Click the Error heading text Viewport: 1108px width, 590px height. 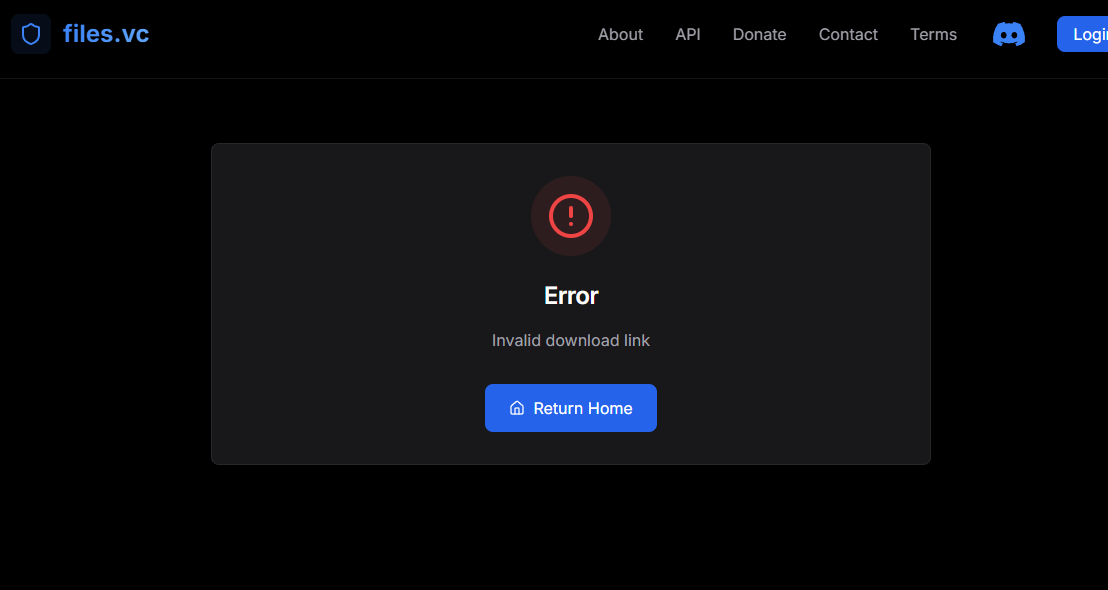(571, 296)
